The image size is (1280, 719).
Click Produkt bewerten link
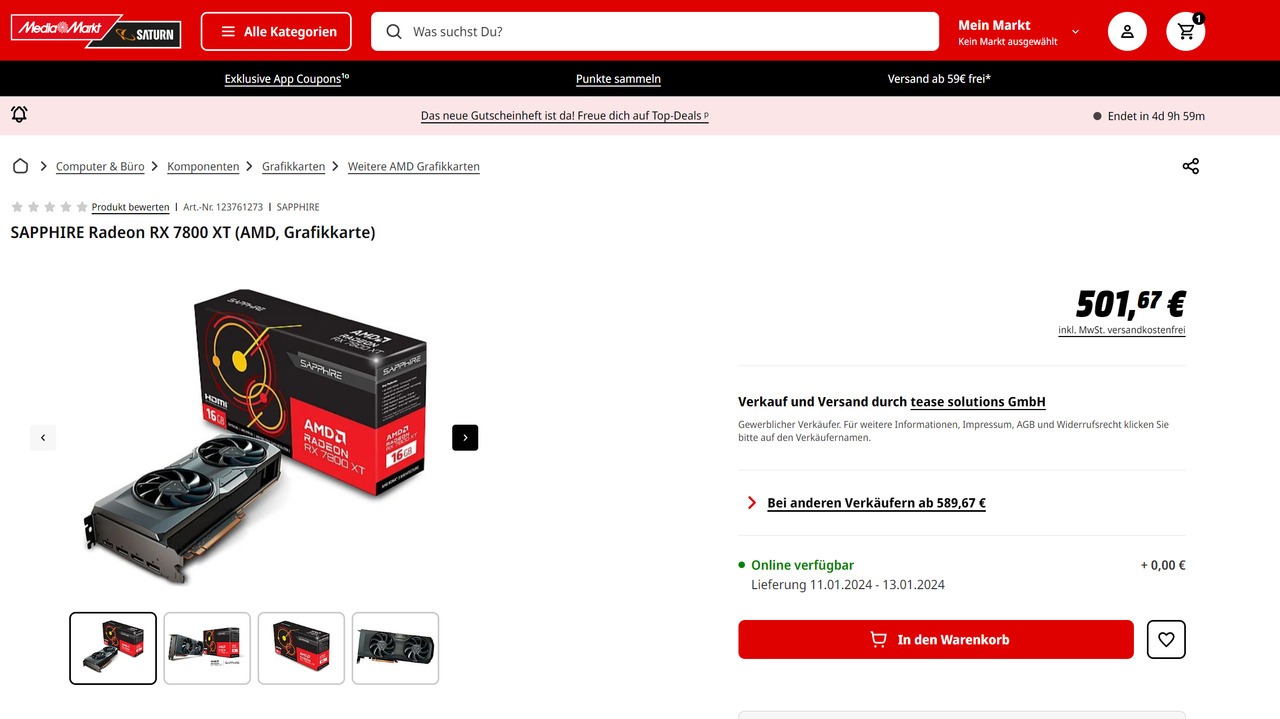(130, 207)
